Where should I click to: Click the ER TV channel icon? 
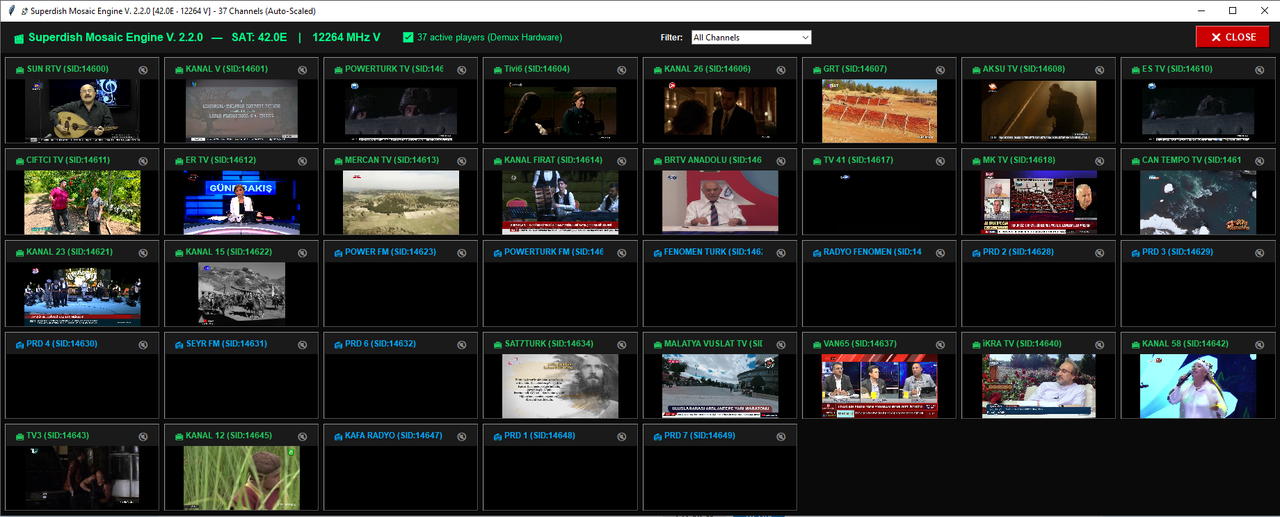(178, 161)
